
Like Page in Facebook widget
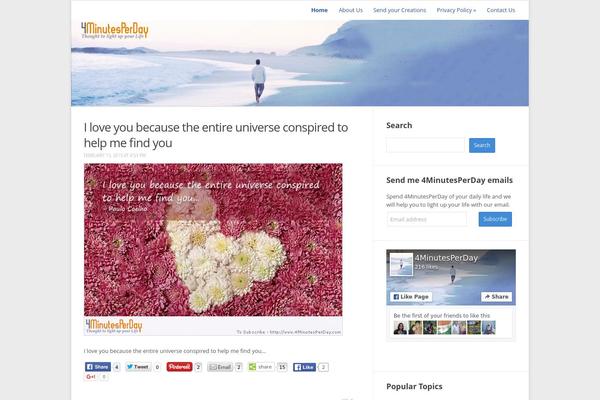(411, 297)
